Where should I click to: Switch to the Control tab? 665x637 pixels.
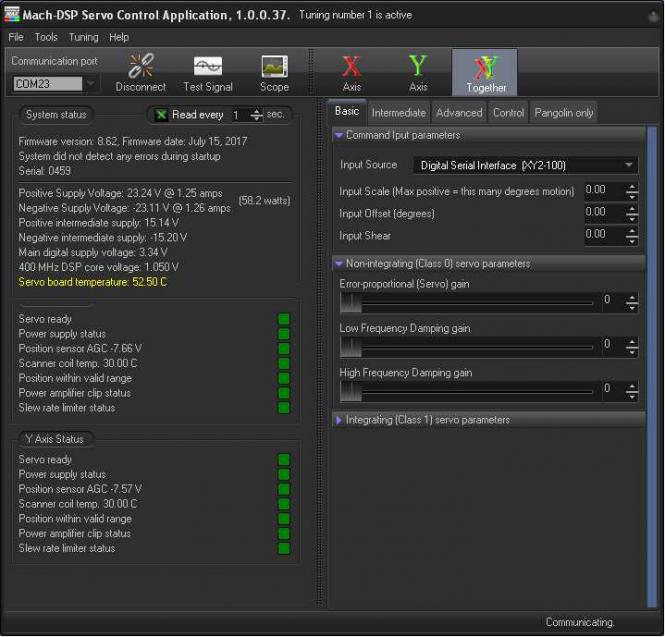(x=508, y=113)
